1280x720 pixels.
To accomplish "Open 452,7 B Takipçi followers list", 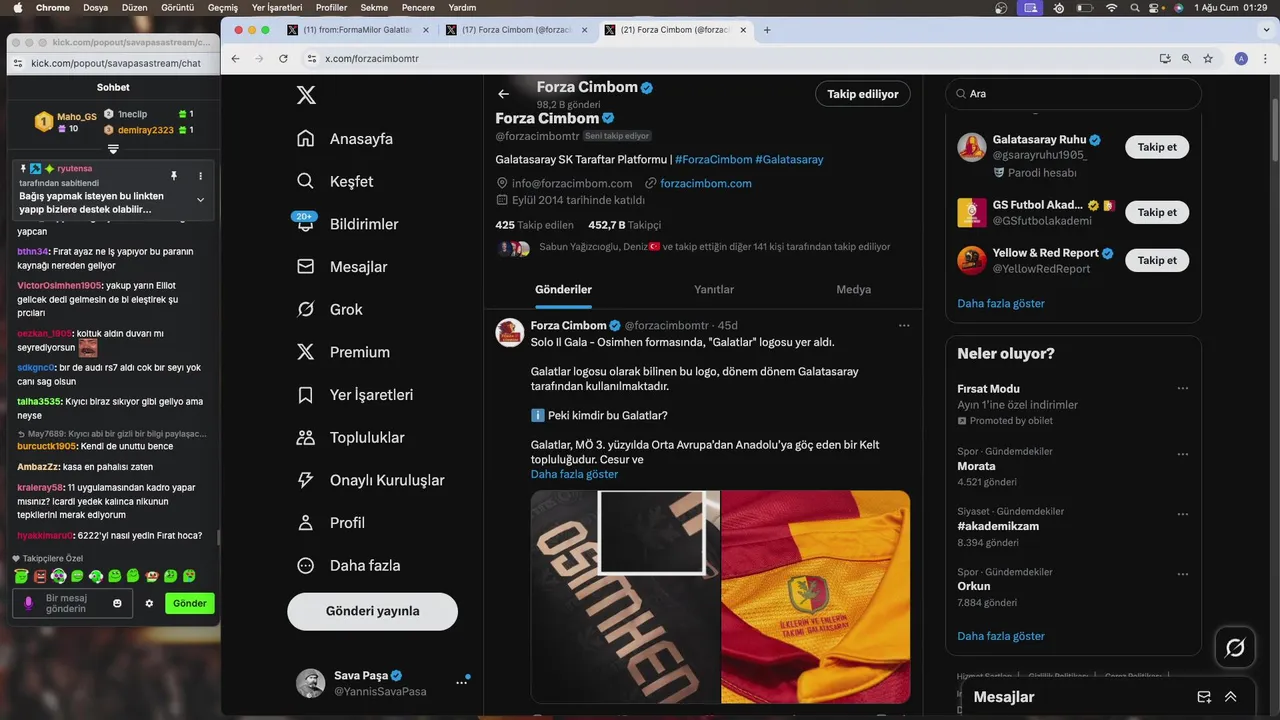I will (624, 225).
